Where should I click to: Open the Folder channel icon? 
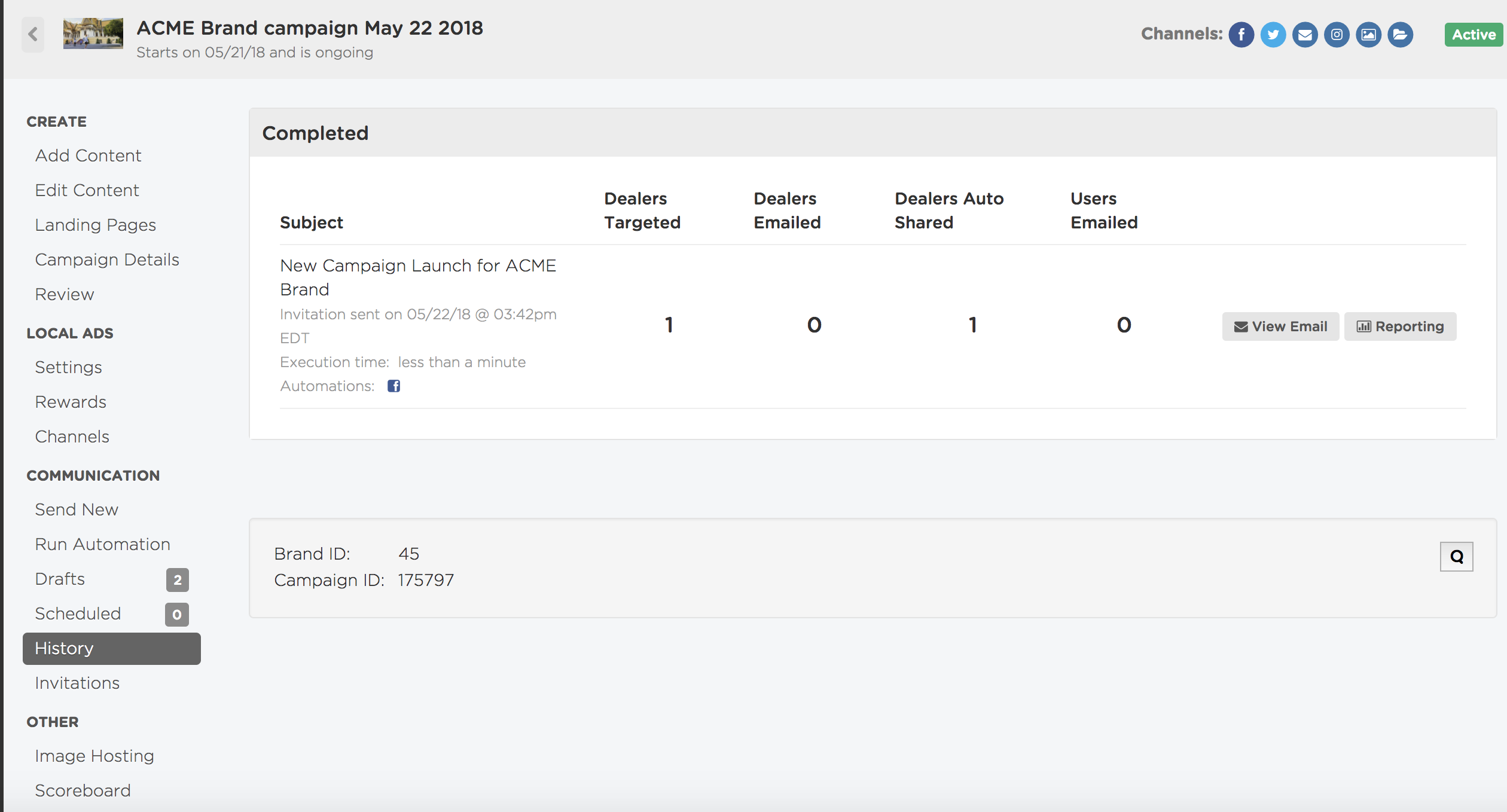[x=1400, y=35]
